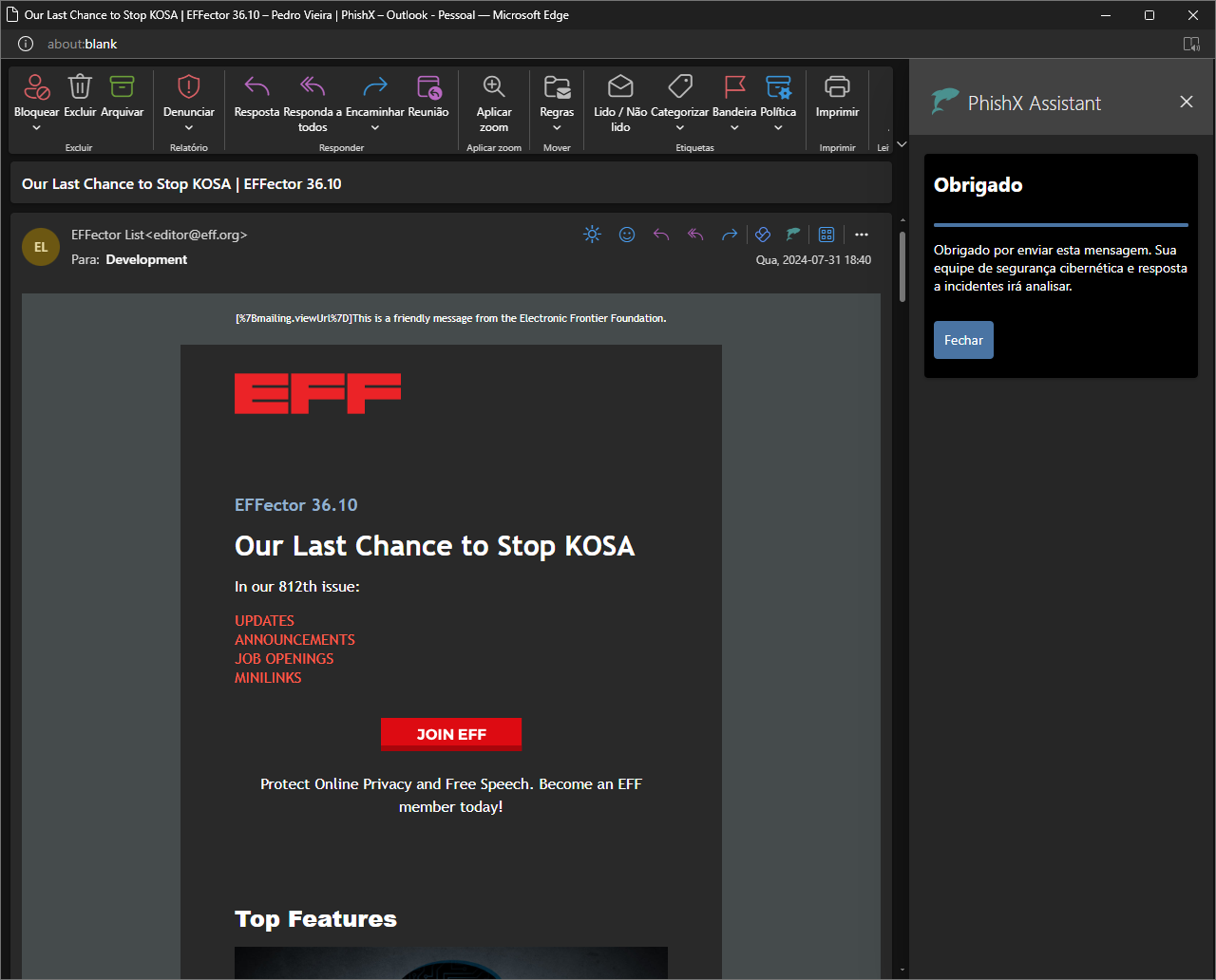1216x980 pixels.
Task: Click the reply arrow in the message header
Action: (661, 235)
